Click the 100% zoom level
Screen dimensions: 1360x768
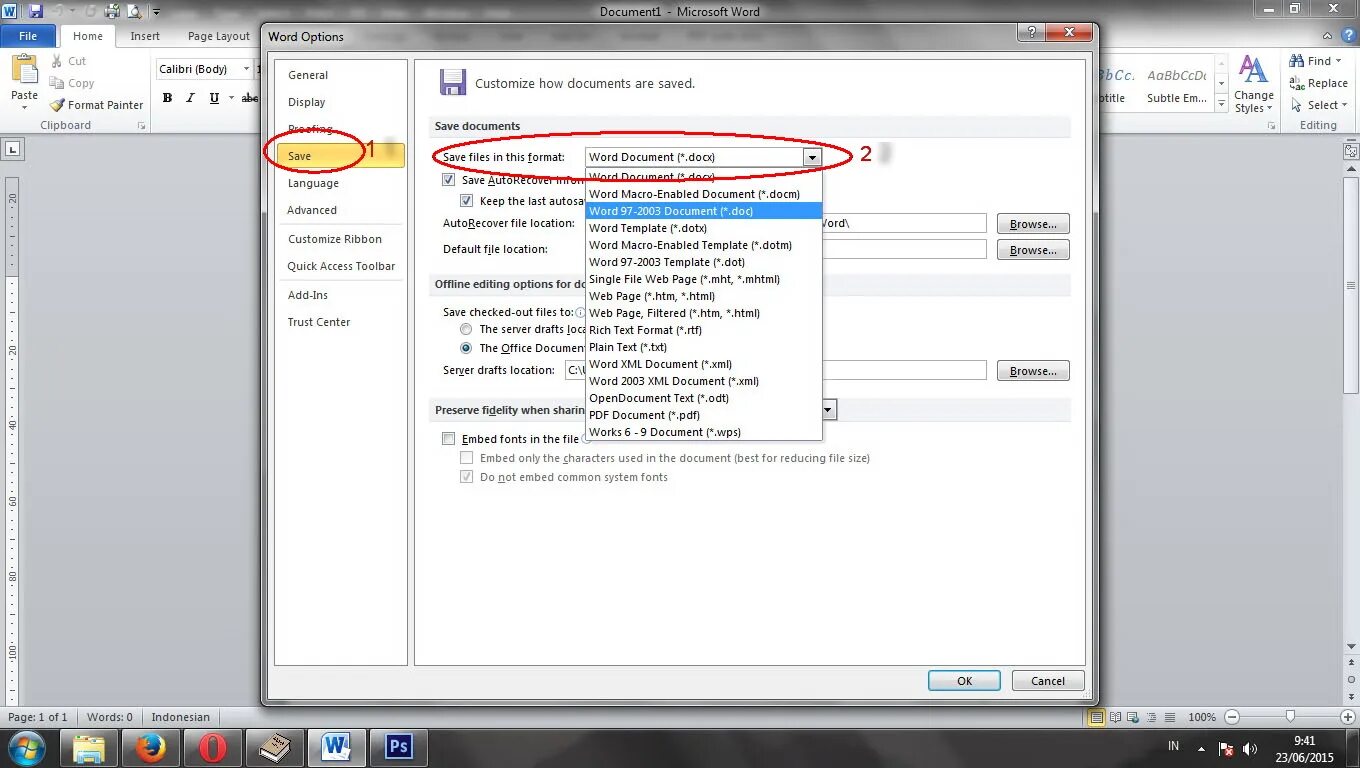1202,717
